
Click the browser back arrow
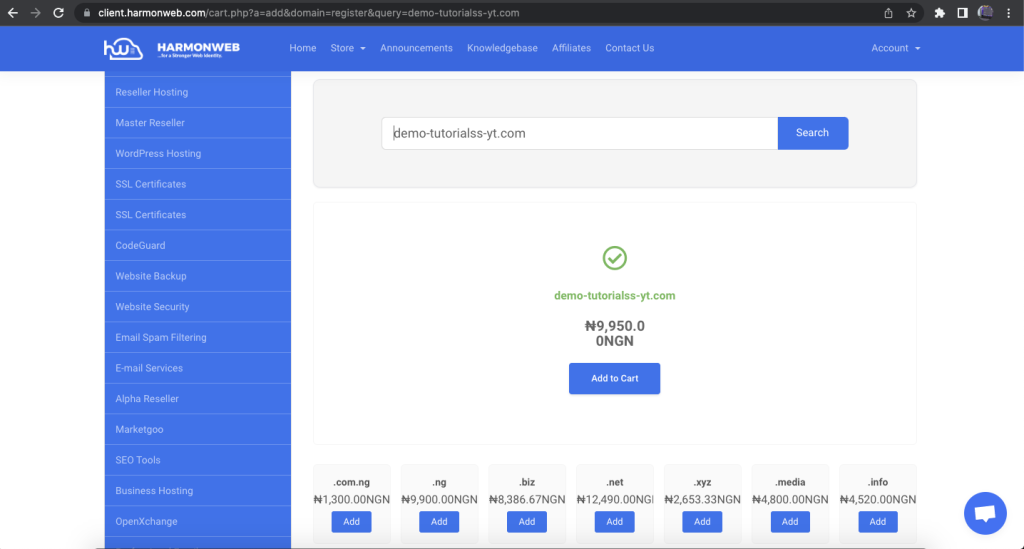[x=13, y=13]
